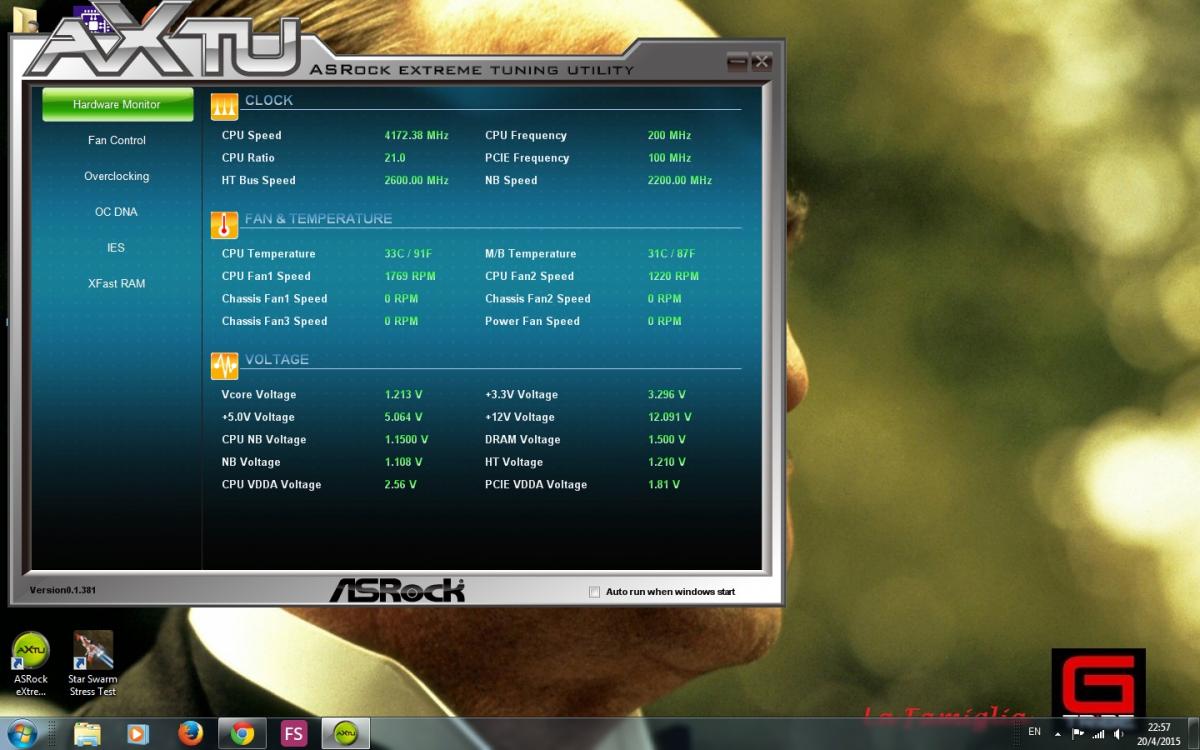Click the PCIE VDDA Voltage value 1.81 V
The width and height of the screenshot is (1200, 750).
pos(664,485)
